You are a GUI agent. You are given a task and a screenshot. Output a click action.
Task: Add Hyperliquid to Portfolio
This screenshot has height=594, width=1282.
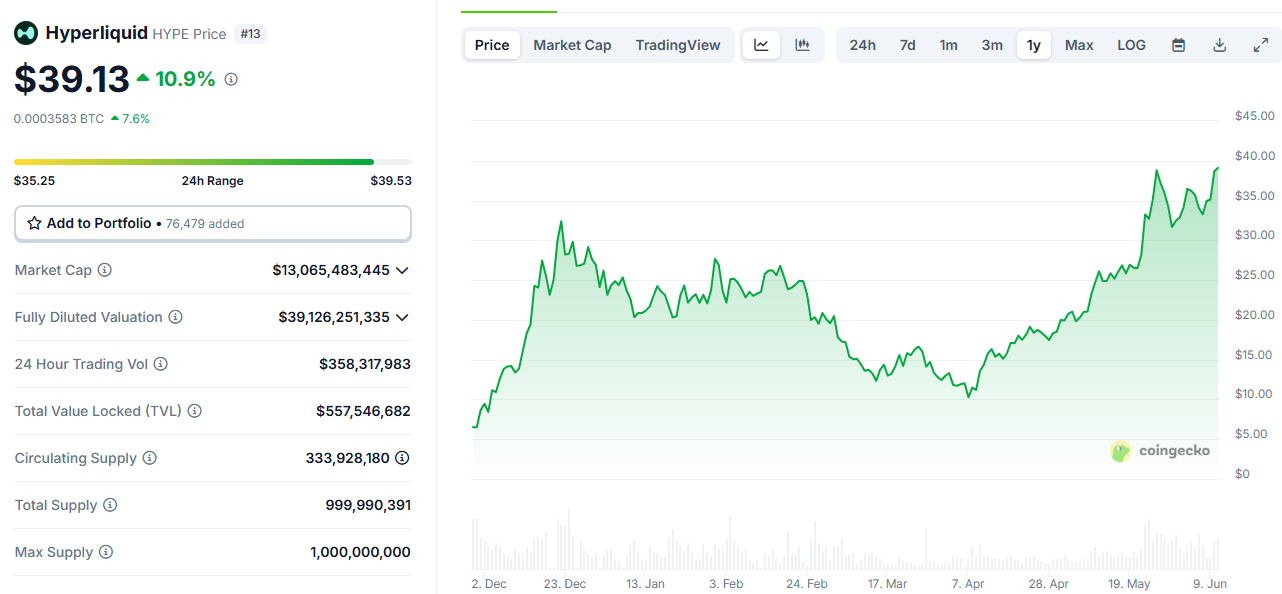pos(213,224)
